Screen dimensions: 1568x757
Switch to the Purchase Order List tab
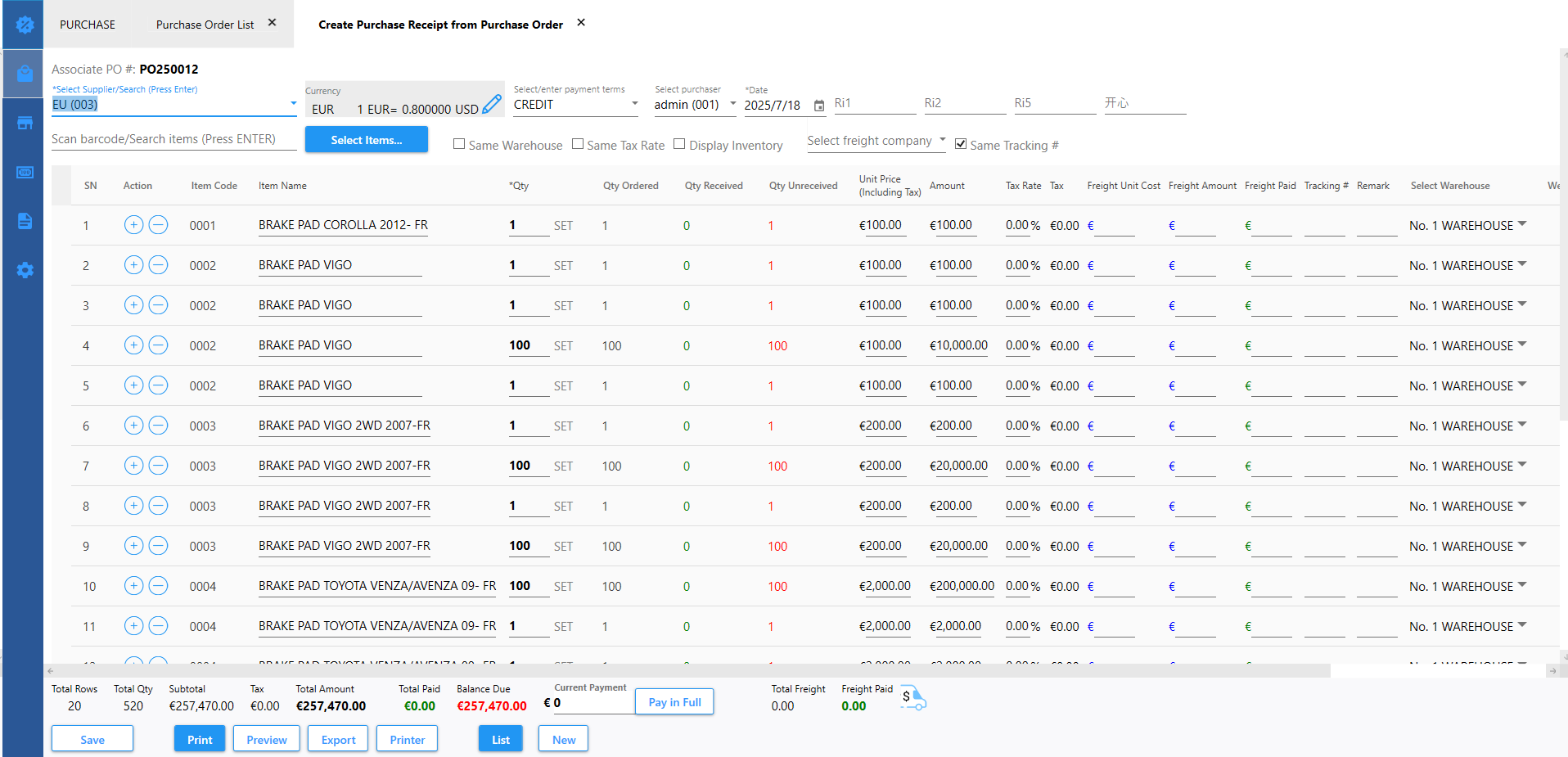click(205, 25)
